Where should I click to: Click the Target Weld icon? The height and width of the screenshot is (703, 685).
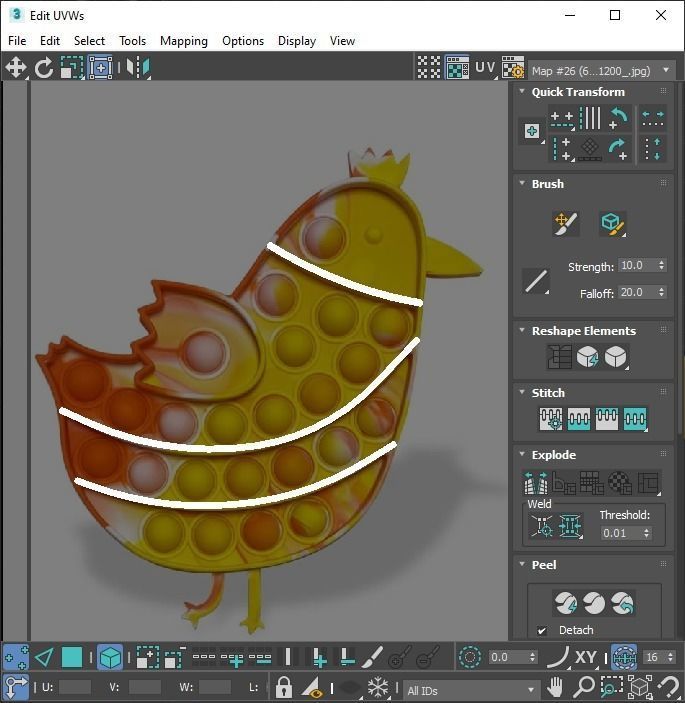click(x=541, y=525)
